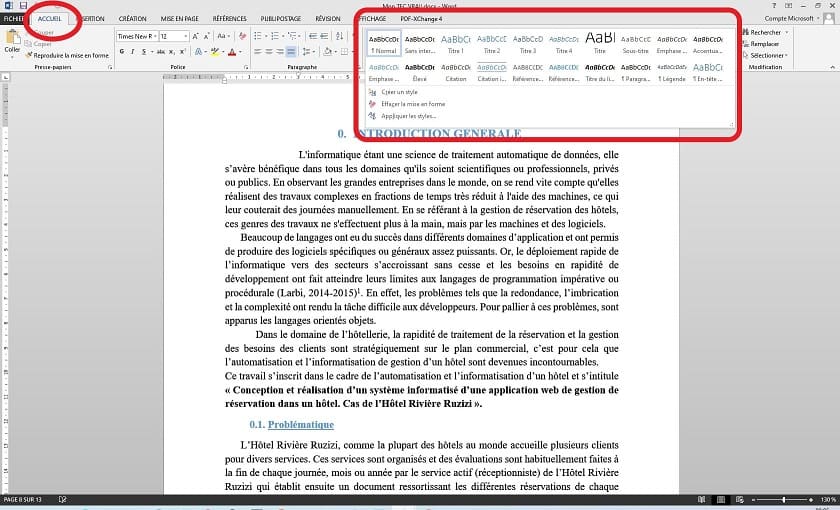
Task: Switch to the CRÉATION tab
Action: pos(132,18)
